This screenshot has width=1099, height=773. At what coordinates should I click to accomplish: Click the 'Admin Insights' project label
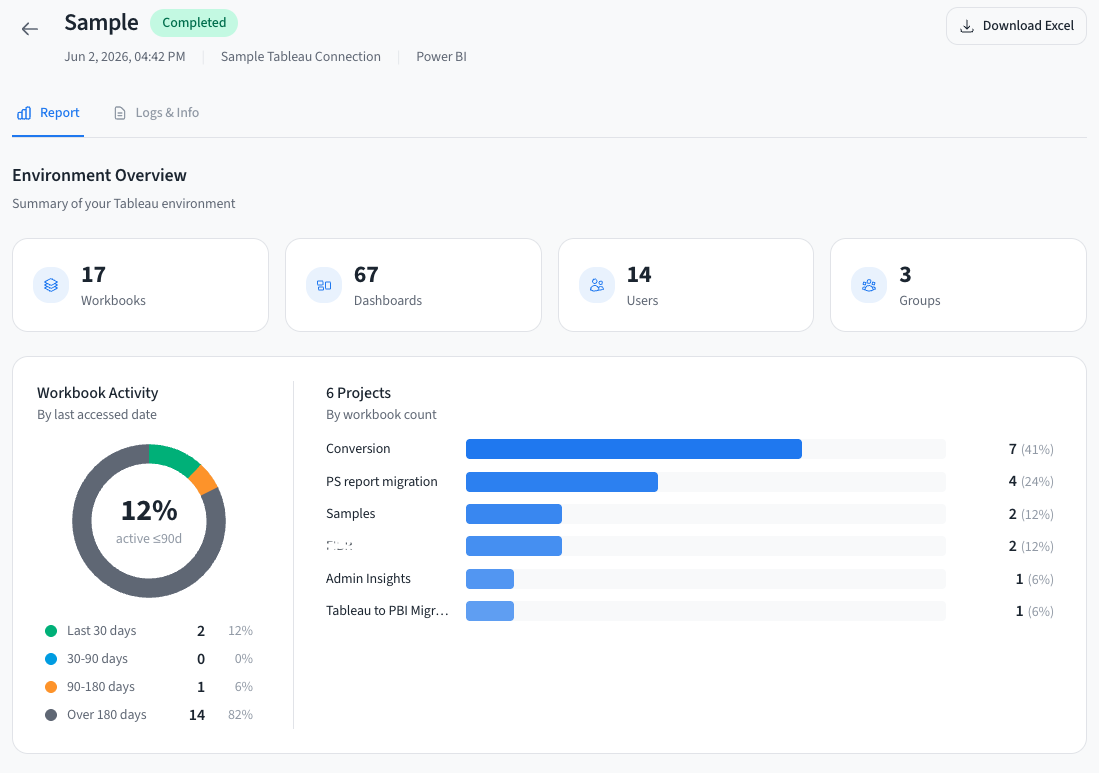tap(368, 579)
